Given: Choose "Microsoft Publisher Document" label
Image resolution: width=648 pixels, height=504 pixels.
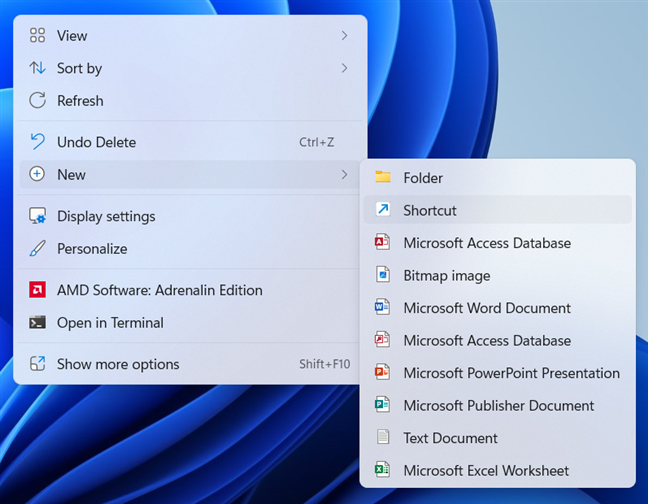Looking at the screenshot, I should [x=498, y=406].
